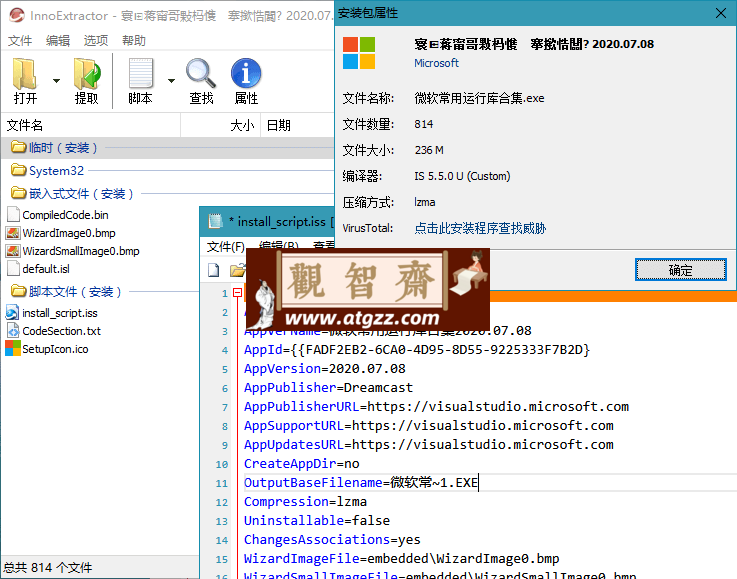Expand the dropdown arrow beside 脚本
This screenshot has height=579, width=737.
click(172, 81)
